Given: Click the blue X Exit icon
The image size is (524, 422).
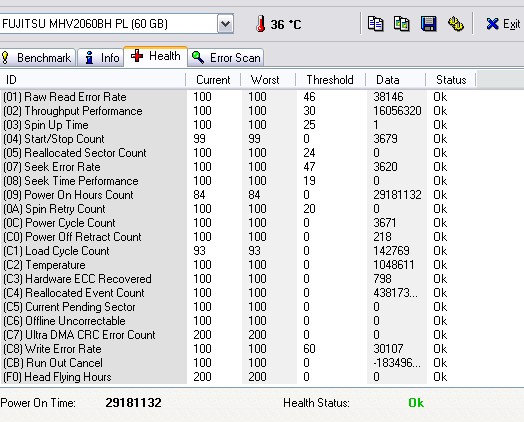Looking at the screenshot, I should coord(492,24).
